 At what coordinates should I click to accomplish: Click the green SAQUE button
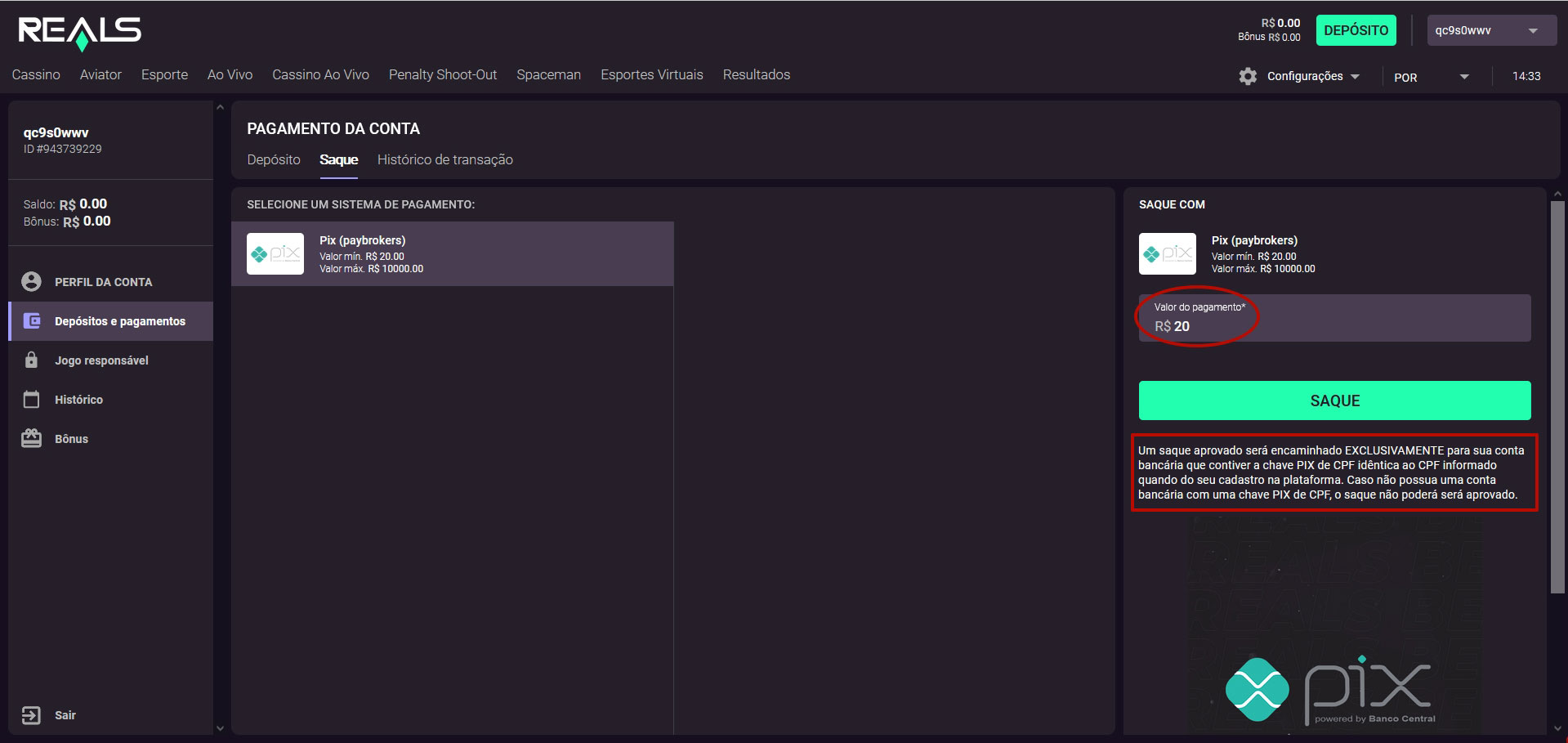(1334, 401)
